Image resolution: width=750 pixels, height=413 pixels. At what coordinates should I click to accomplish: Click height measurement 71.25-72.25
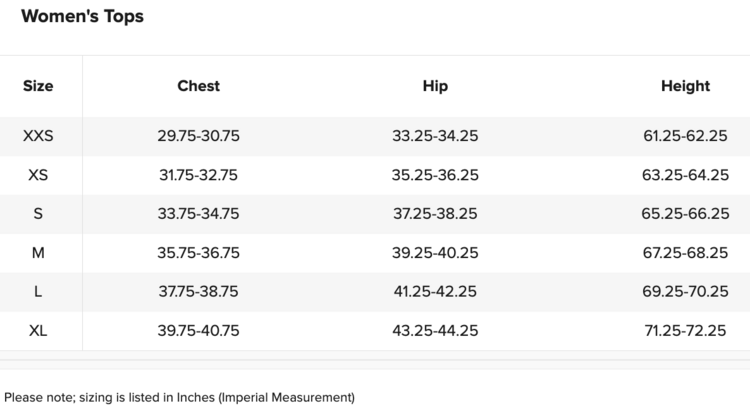(685, 331)
